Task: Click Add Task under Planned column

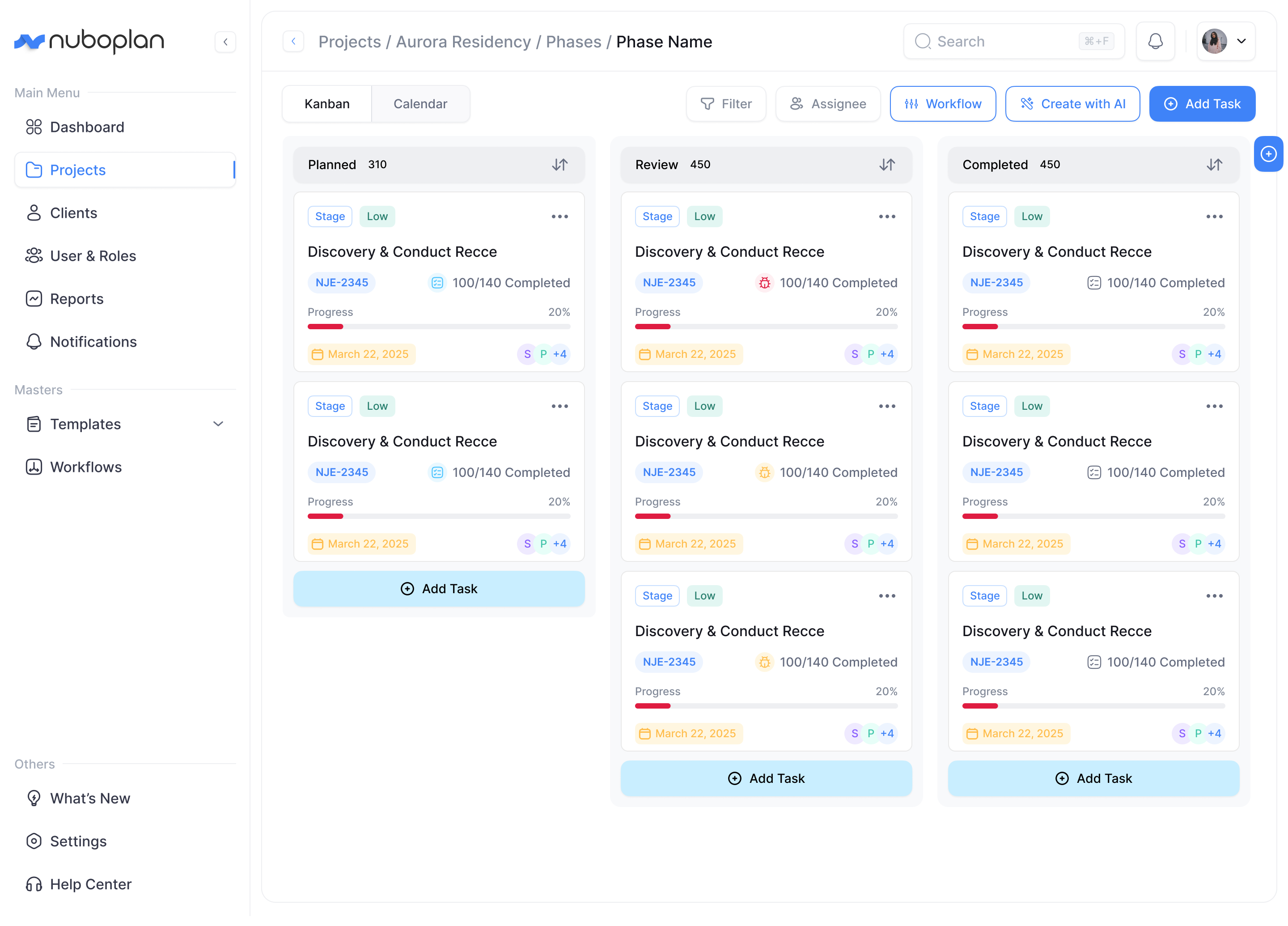Action: [x=438, y=589]
